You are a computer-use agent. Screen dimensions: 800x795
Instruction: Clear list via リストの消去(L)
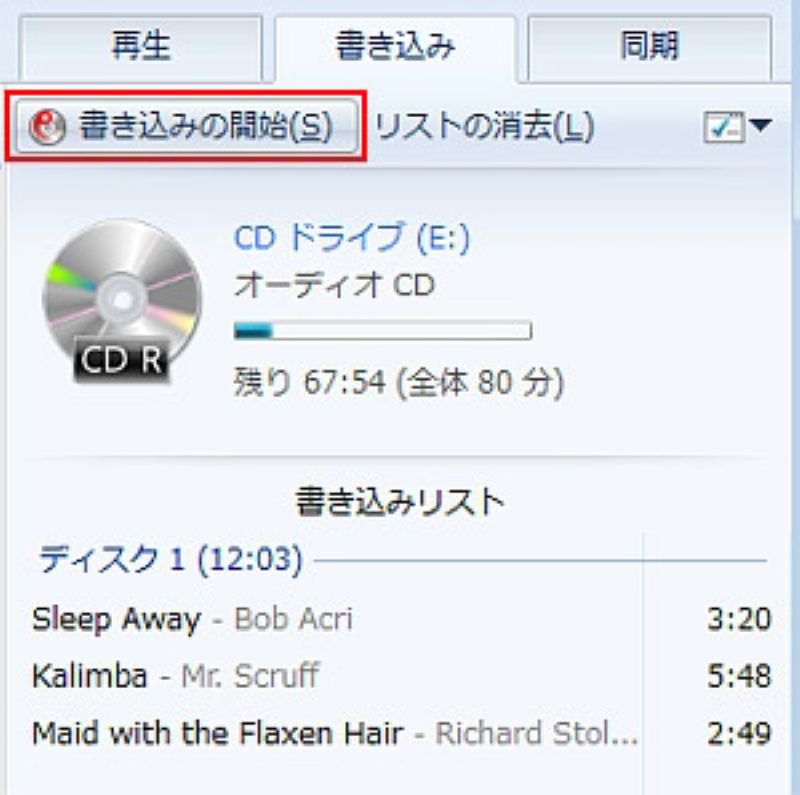[x=484, y=127]
